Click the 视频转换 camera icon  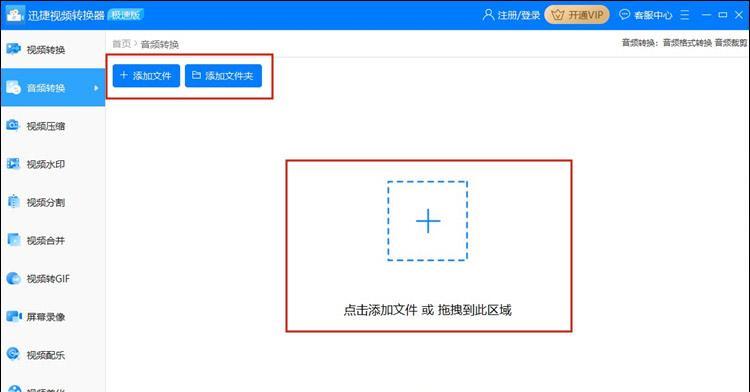point(13,49)
